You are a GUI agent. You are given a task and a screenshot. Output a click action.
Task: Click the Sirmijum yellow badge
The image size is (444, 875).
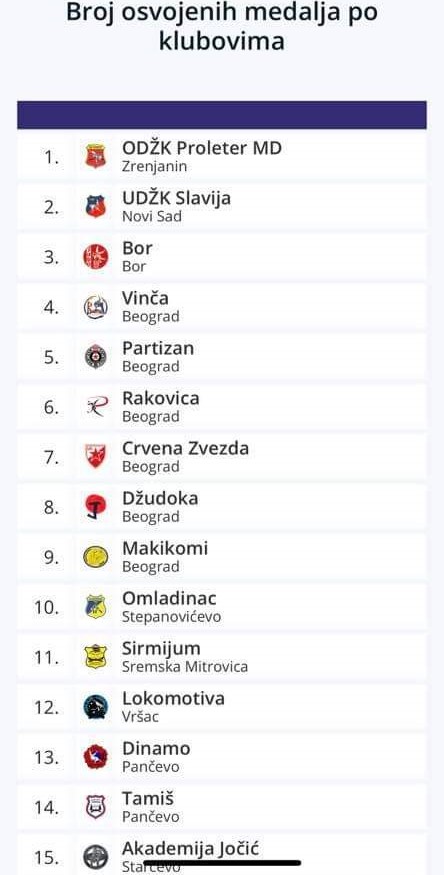click(95, 657)
